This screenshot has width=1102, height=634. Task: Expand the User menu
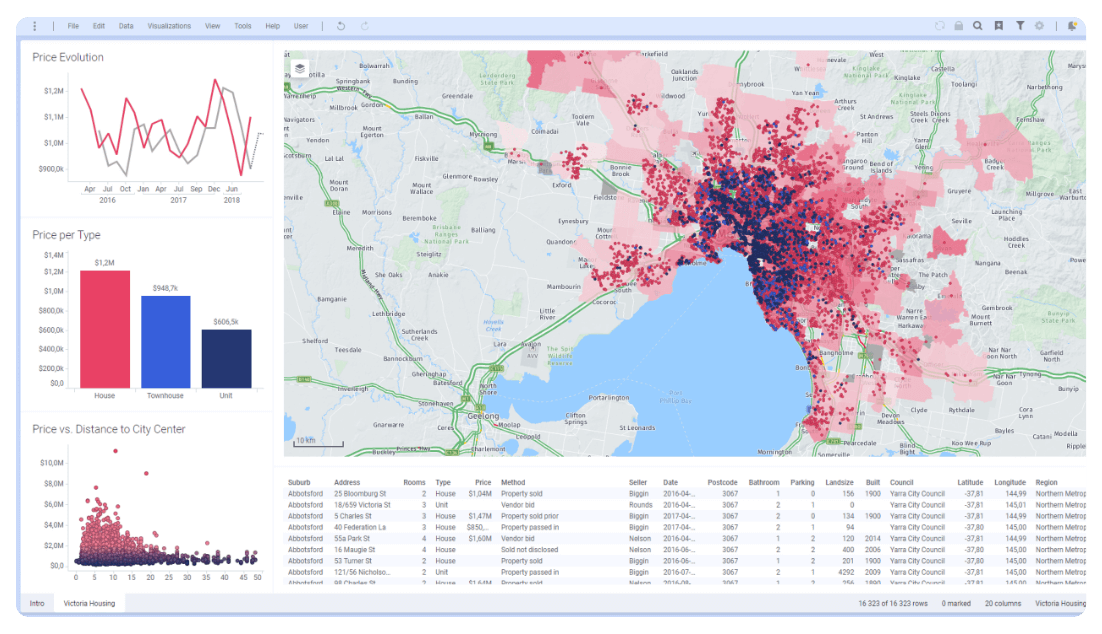(x=301, y=26)
